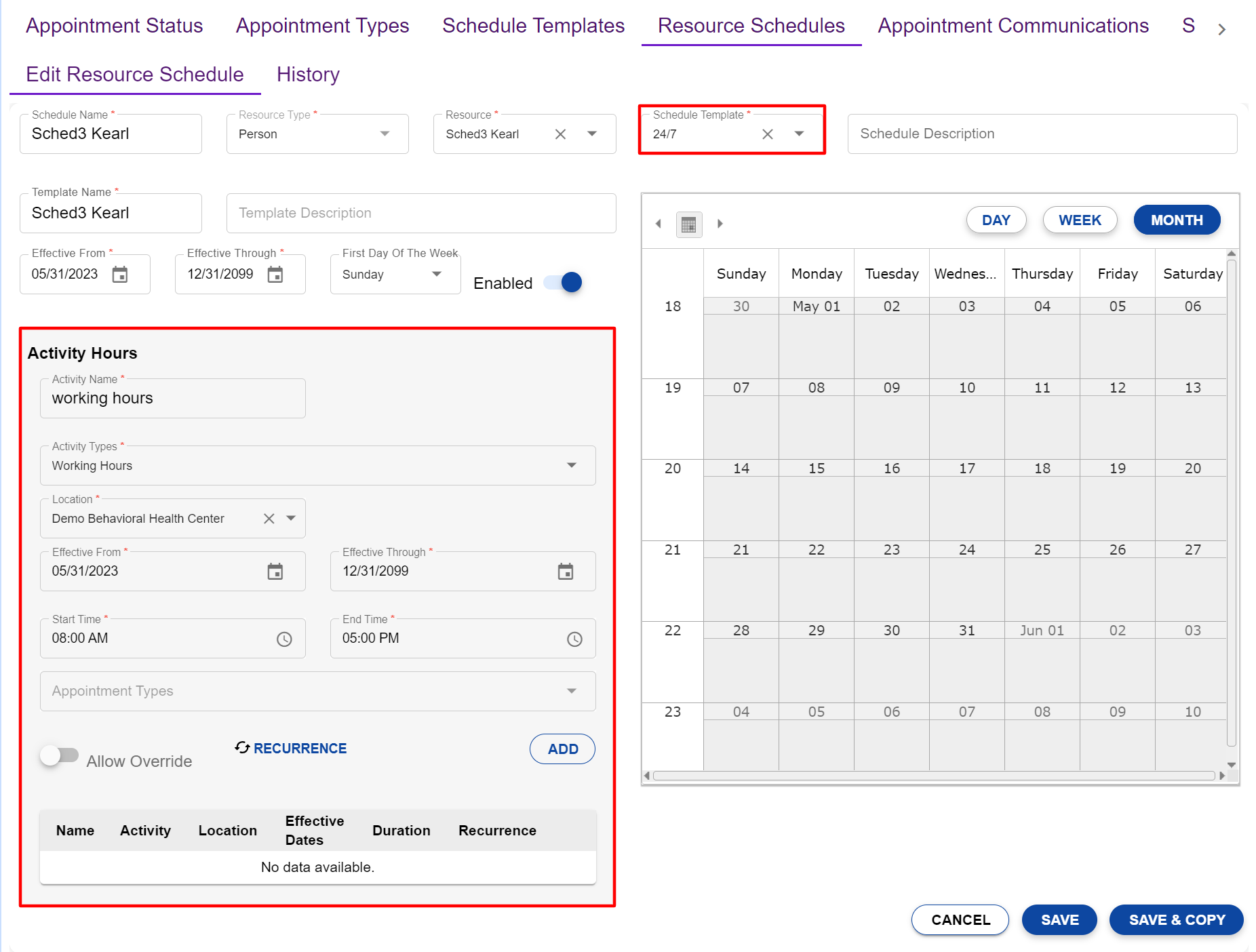The image size is (1256, 952).
Task: Open the top Effective Through calendar picker
Action: point(275,275)
